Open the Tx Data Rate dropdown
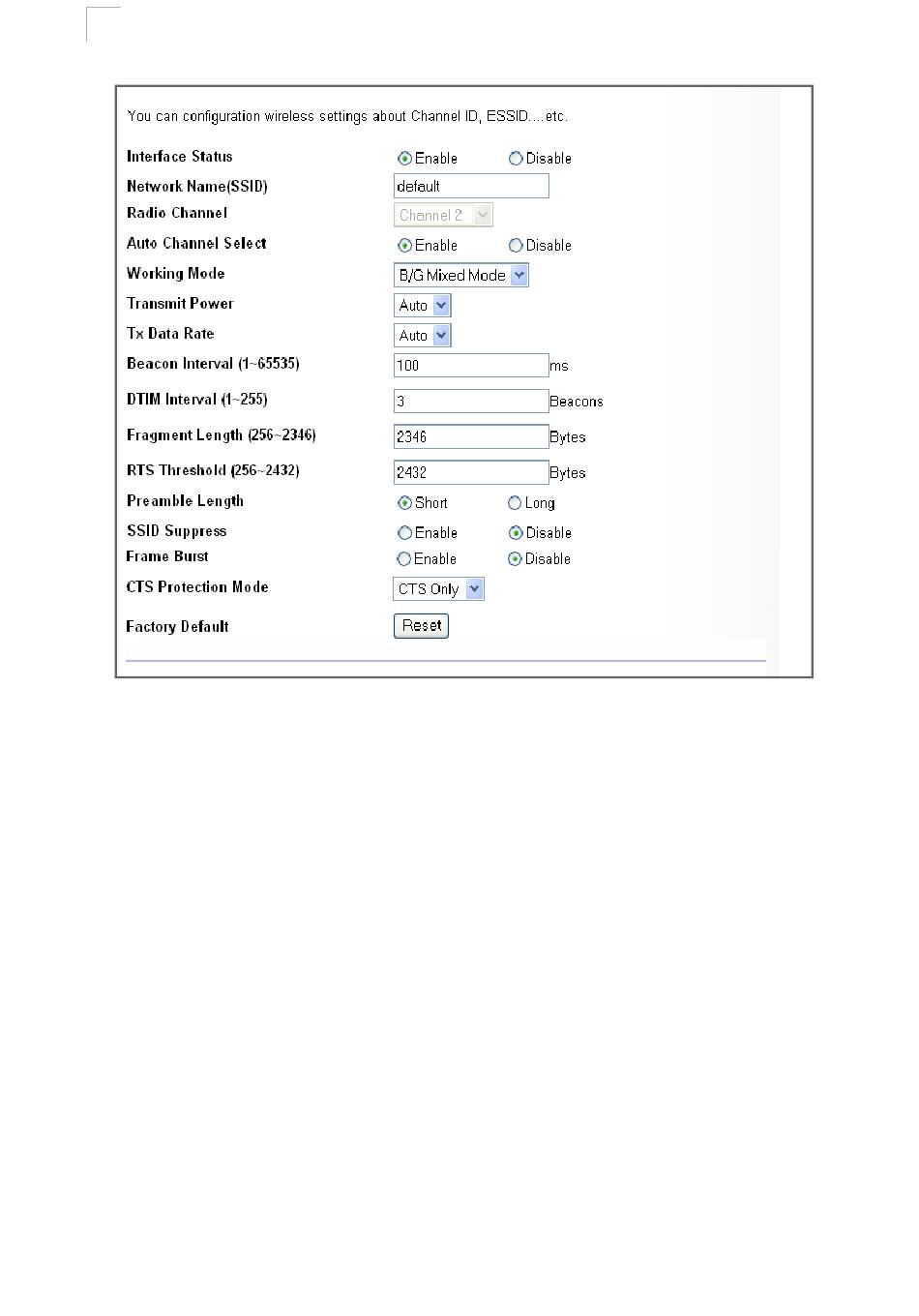919x1316 pixels. (423, 336)
